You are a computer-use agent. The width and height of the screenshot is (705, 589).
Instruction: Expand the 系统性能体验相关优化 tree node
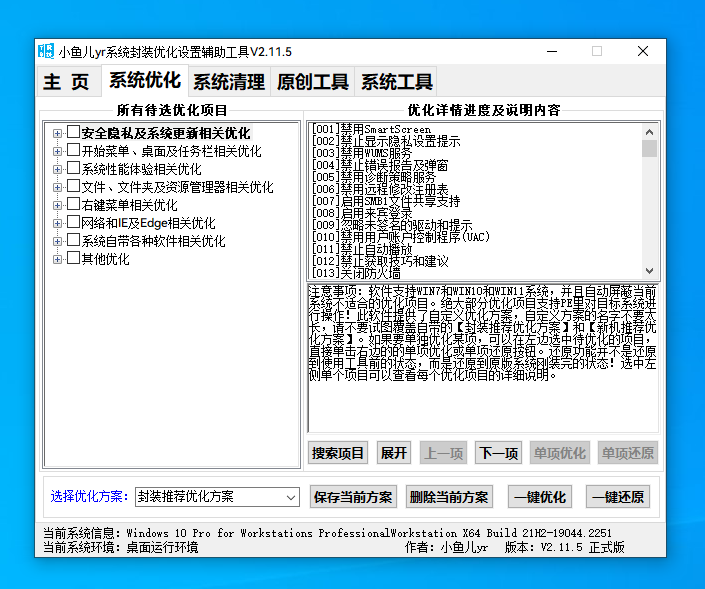point(57,169)
